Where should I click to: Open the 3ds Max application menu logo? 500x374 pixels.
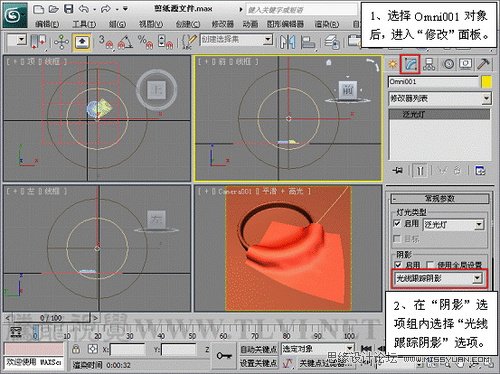pyautogui.click(x=15, y=15)
